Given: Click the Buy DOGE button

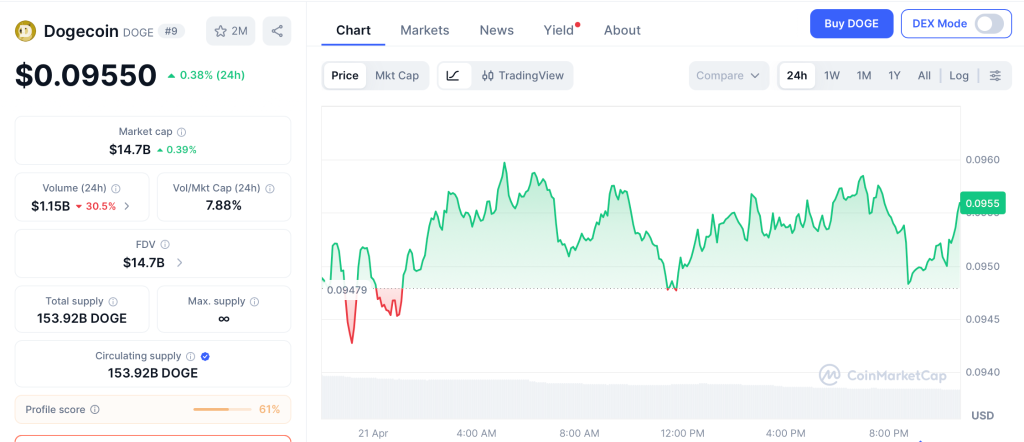Looking at the screenshot, I should [x=851, y=24].
